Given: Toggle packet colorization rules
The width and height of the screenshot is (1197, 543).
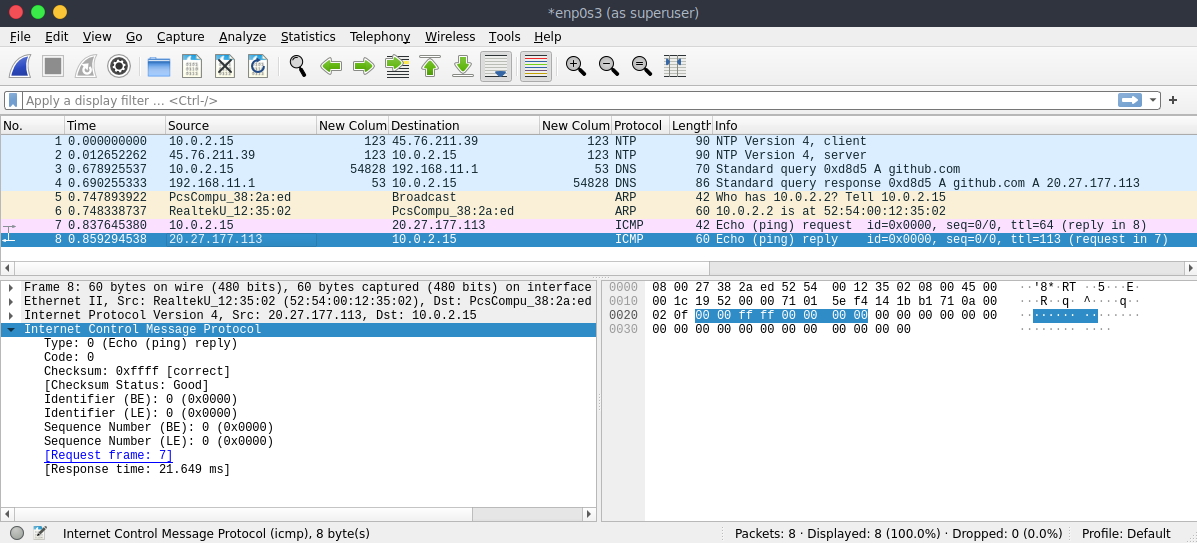Looking at the screenshot, I should (536, 66).
